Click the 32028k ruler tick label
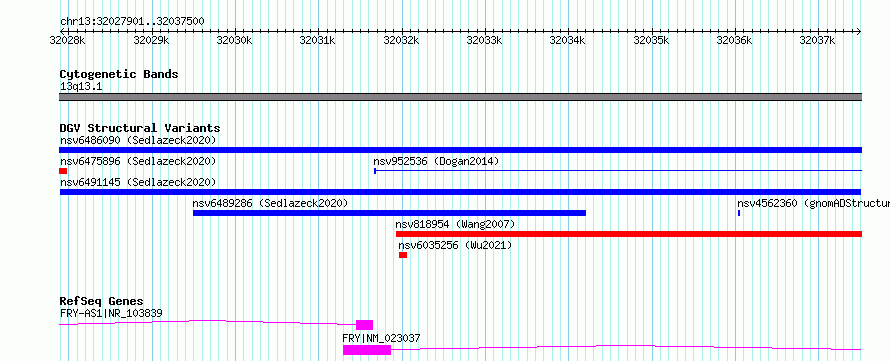This screenshot has width=890, height=361. pyautogui.click(x=68, y=40)
